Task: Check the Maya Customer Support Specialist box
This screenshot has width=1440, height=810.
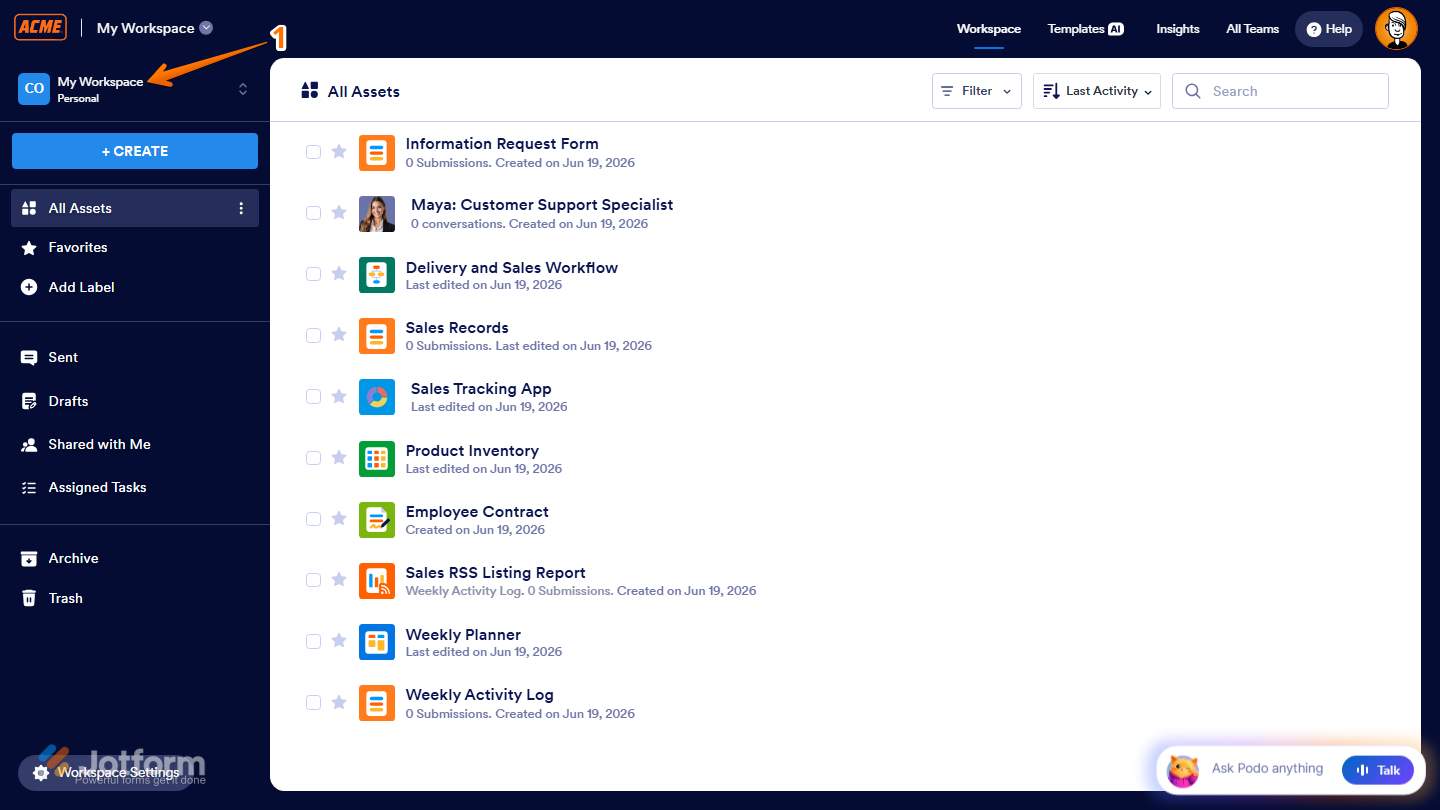Action: click(x=313, y=213)
